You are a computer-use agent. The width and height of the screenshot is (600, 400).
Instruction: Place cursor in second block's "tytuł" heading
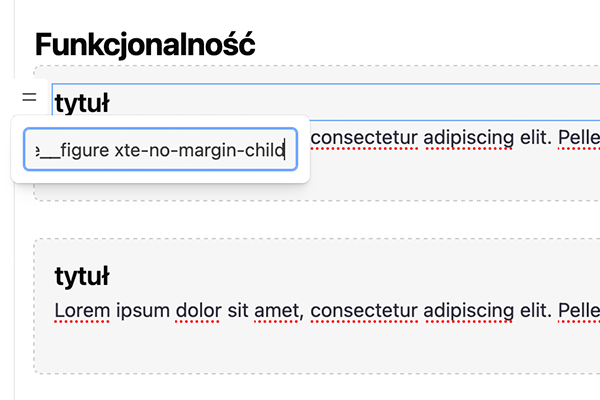82,276
